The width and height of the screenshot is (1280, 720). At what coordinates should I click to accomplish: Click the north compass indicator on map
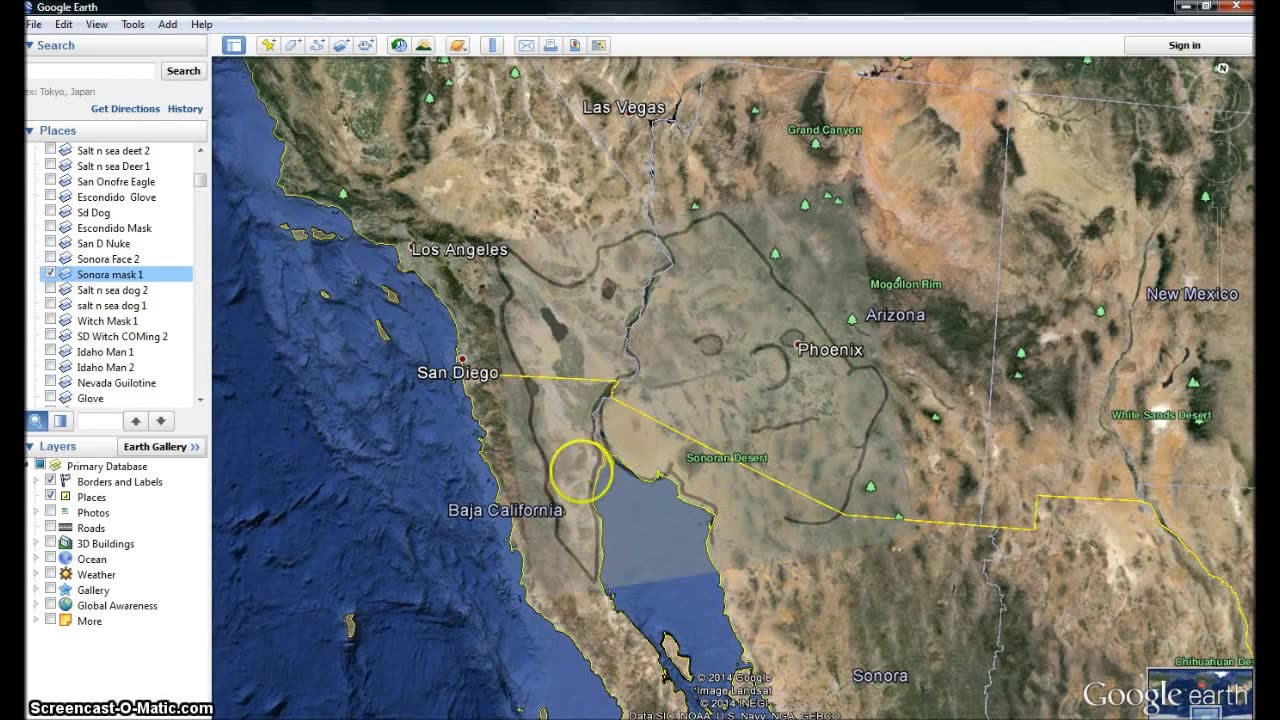click(1222, 68)
